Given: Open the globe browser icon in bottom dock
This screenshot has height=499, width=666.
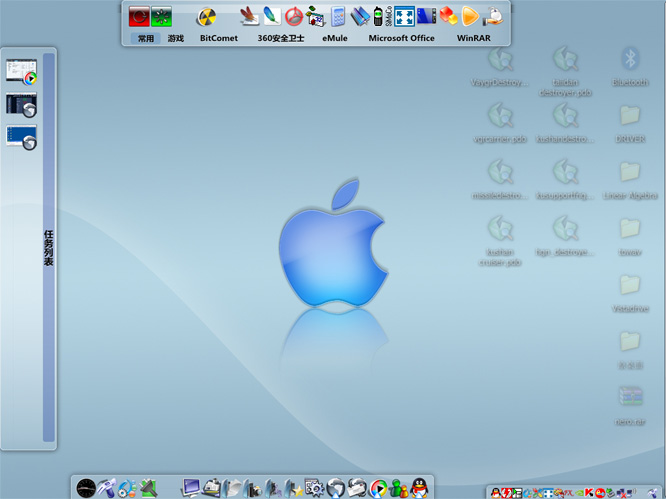Looking at the screenshot, I should pyautogui.click(x=336, y=488).
